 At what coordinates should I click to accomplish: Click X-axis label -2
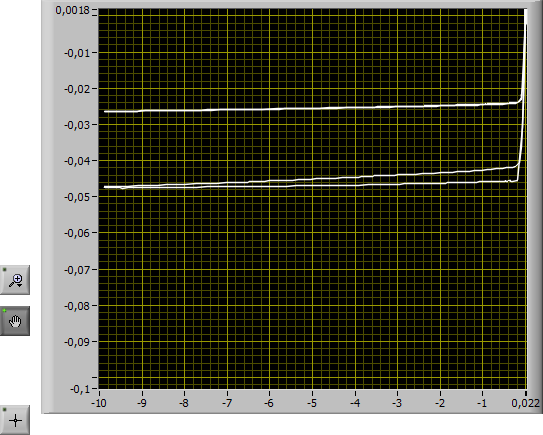click(440, 403)
